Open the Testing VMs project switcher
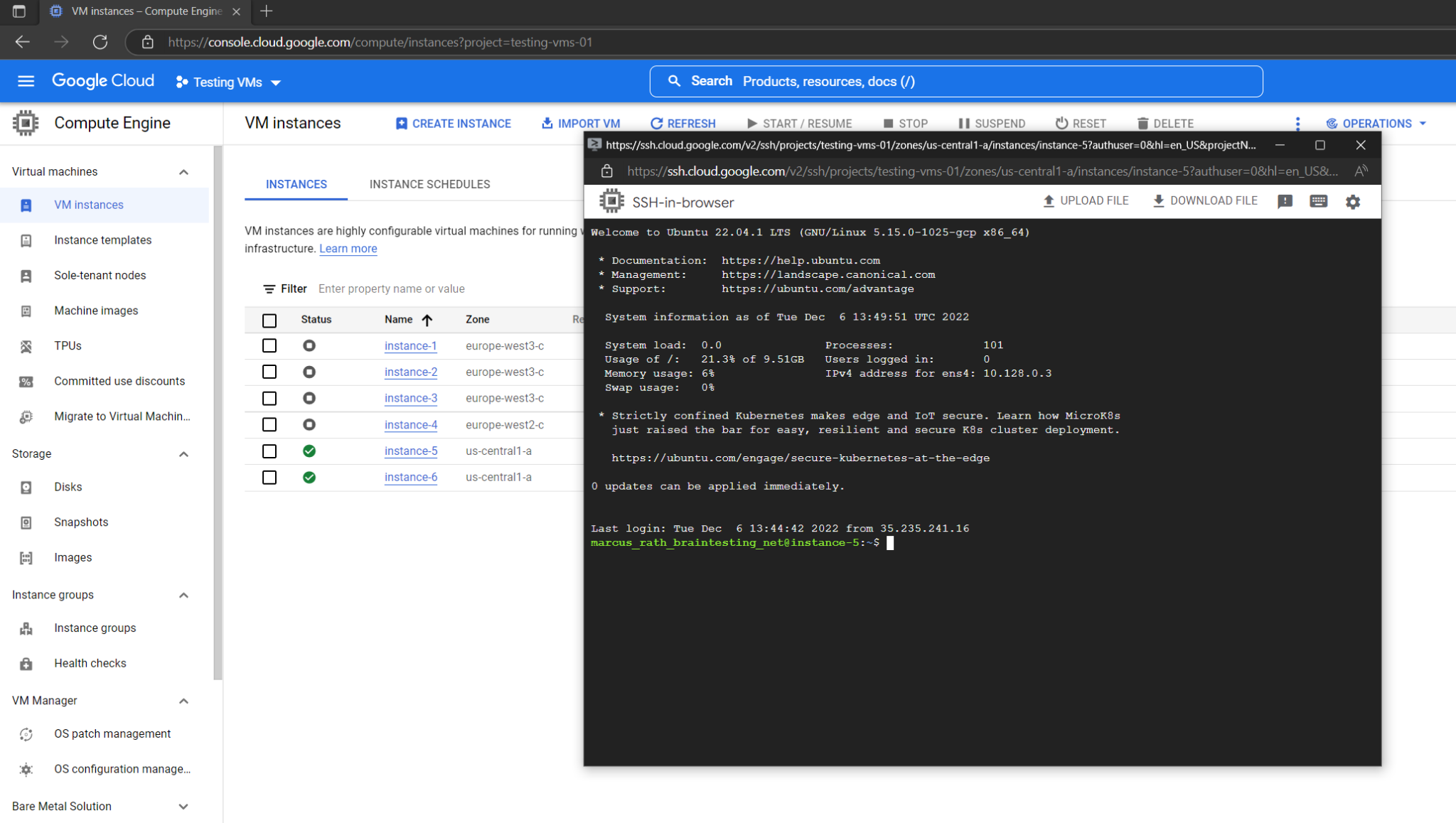The image size is (1456, 823). pos(227,82)
